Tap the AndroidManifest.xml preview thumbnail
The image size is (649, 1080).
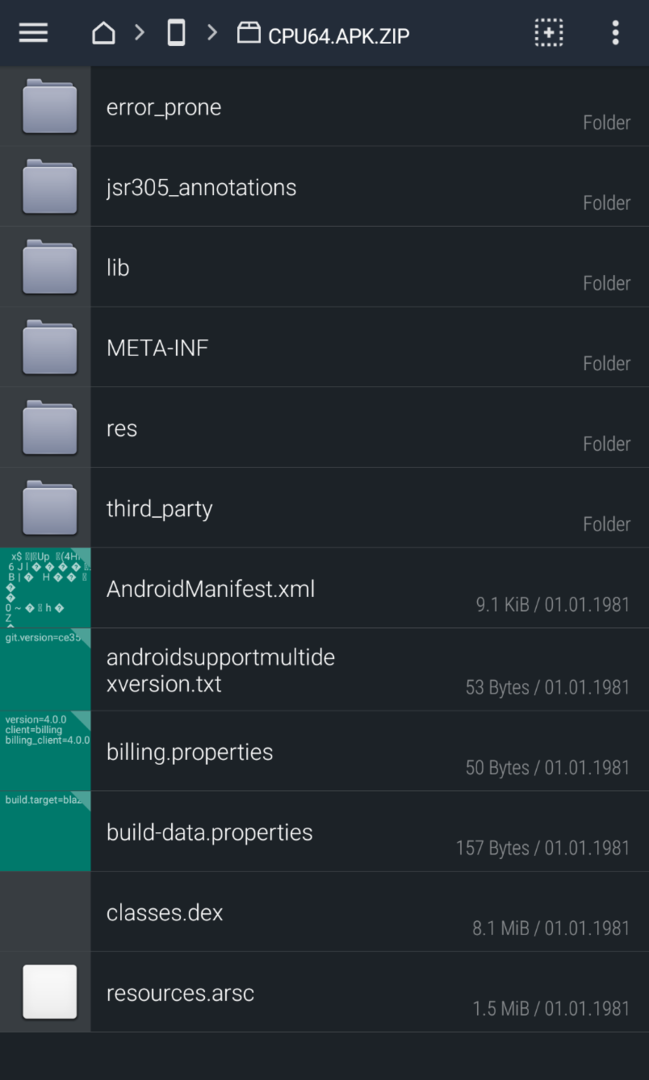45,588
